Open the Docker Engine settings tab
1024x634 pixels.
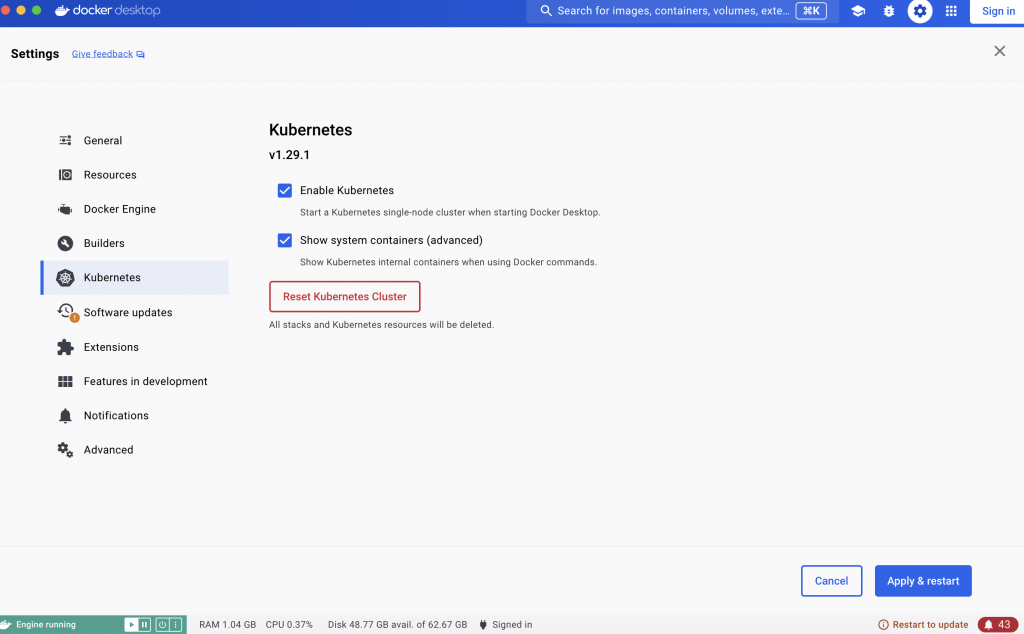pos(119,209)
